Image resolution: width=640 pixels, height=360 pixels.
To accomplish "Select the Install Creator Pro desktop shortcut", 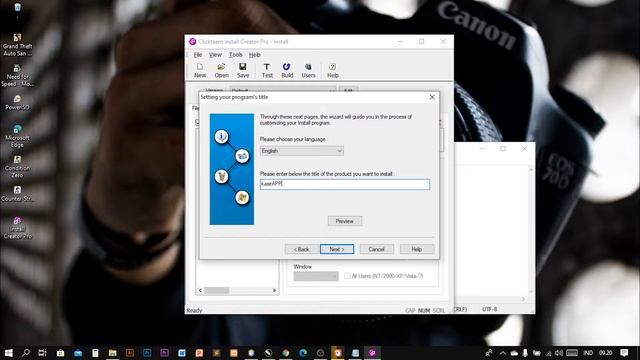I will 17,228.
